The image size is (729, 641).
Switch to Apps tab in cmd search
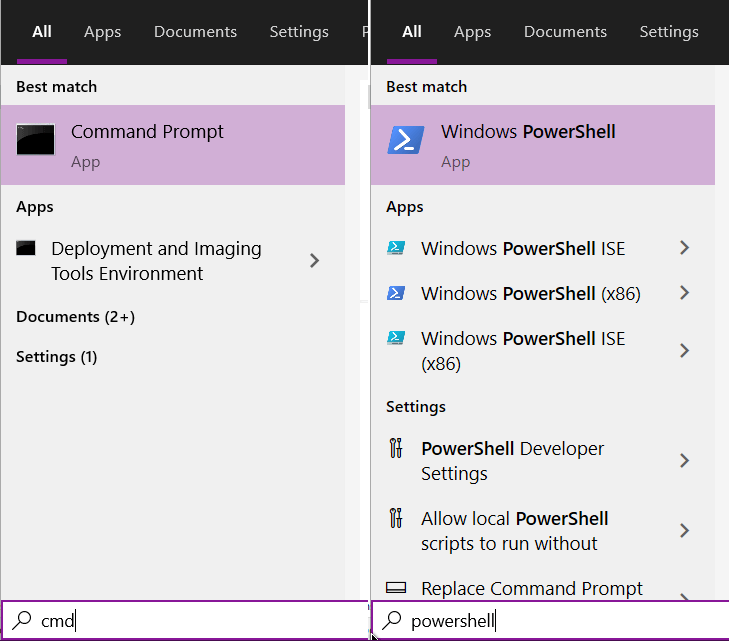click(102, 32)
